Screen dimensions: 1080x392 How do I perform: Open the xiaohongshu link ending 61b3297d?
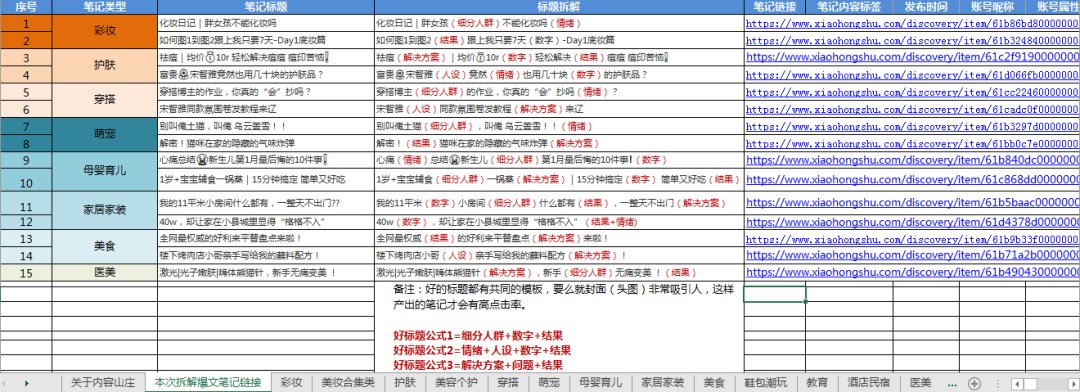[x=912, y=127]
